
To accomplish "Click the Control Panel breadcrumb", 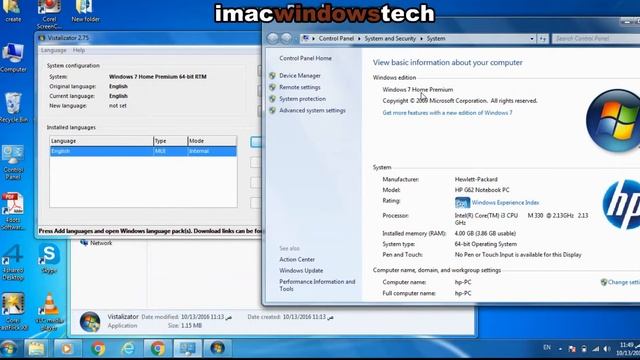I will (336, 38).
